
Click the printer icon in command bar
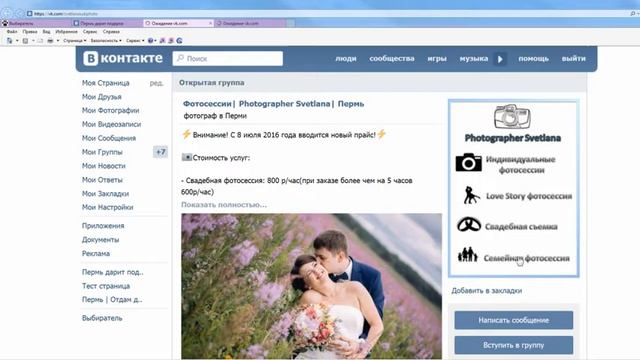click(x=50, y=40)
